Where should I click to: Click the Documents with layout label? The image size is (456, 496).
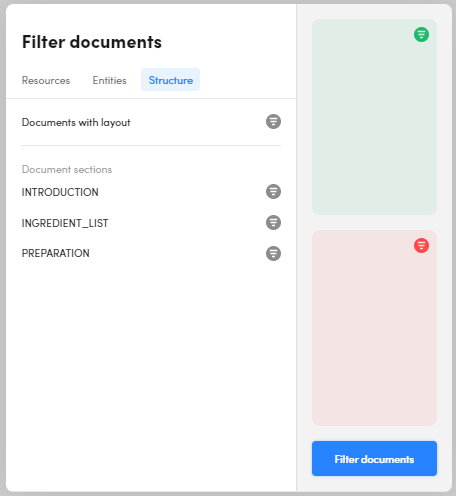tap(76, 123)
